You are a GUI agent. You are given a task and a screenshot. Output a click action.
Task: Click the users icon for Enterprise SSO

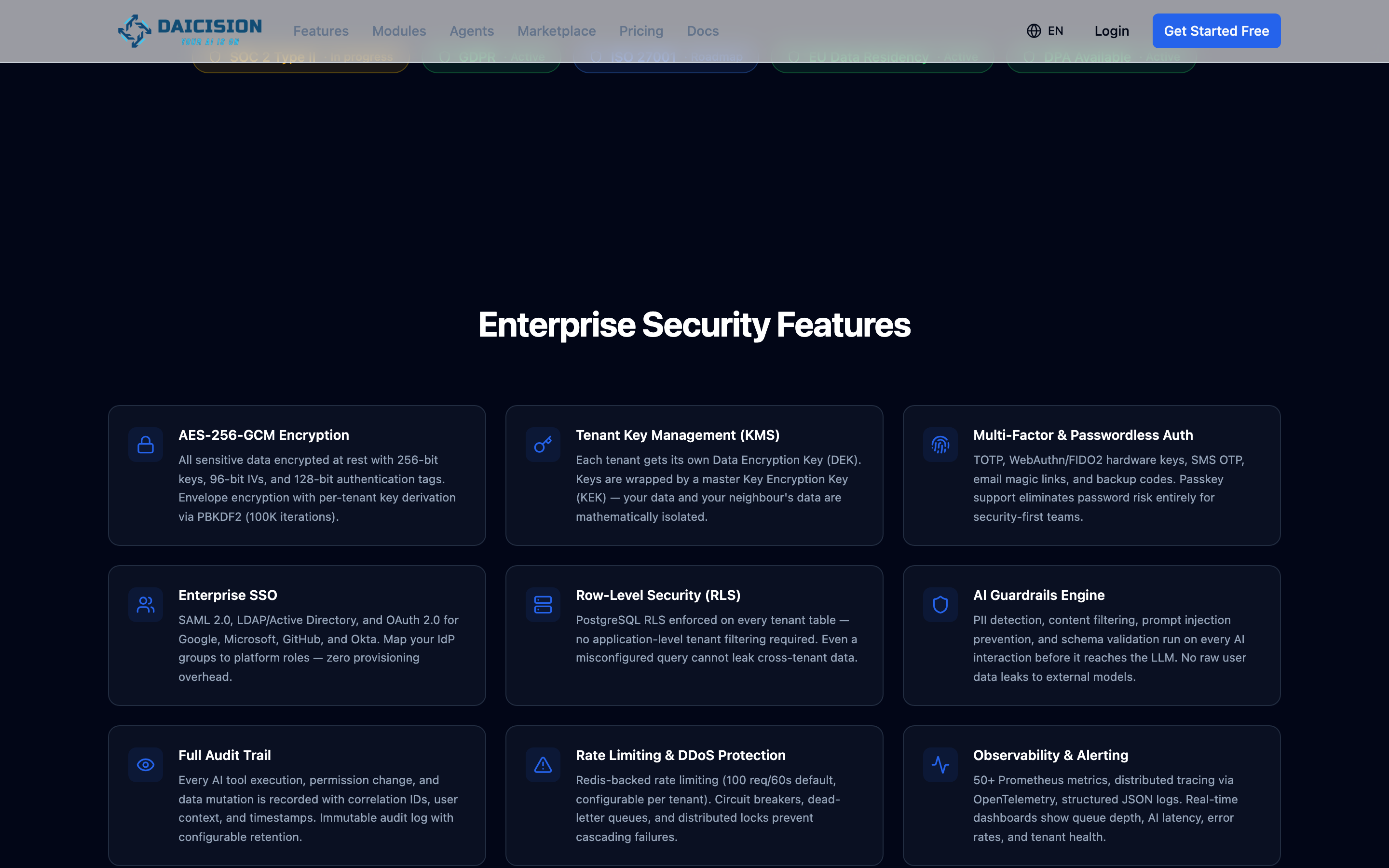[x=146, y=605]
